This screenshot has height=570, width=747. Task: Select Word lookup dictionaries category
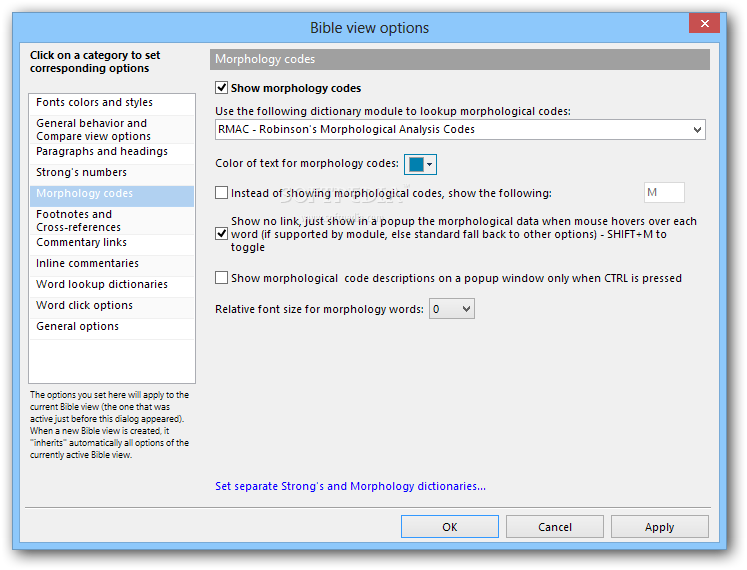point(112,285)
